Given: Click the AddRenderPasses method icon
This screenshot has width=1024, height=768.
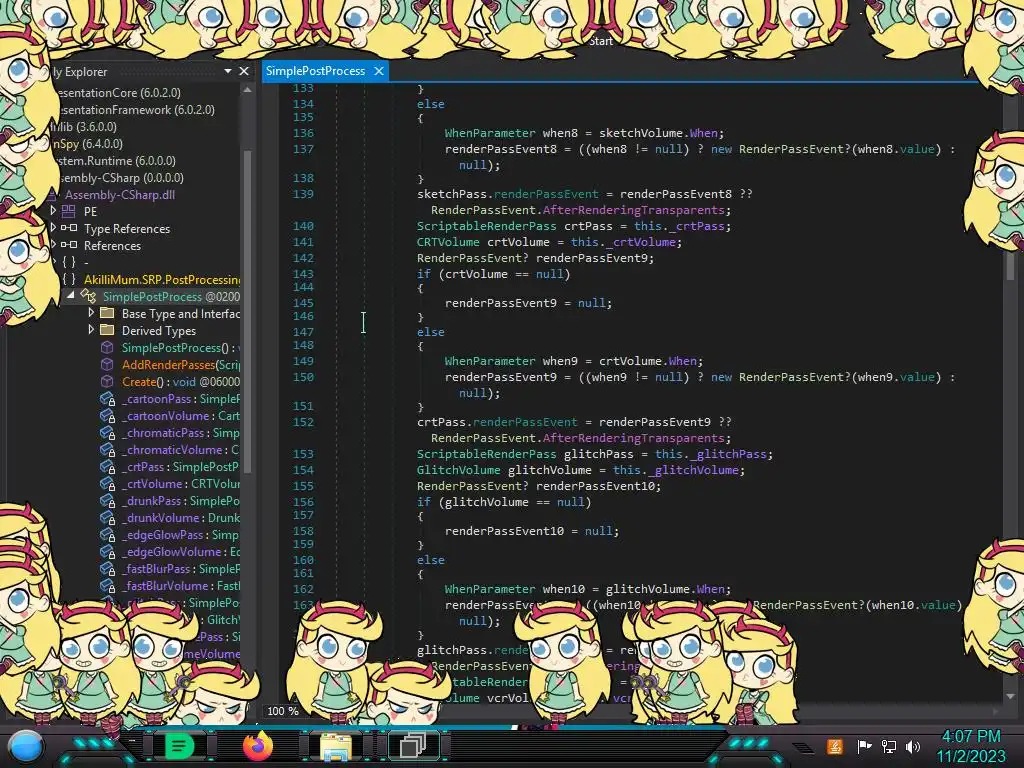Looking at the screenshot, I should [107, 364].
